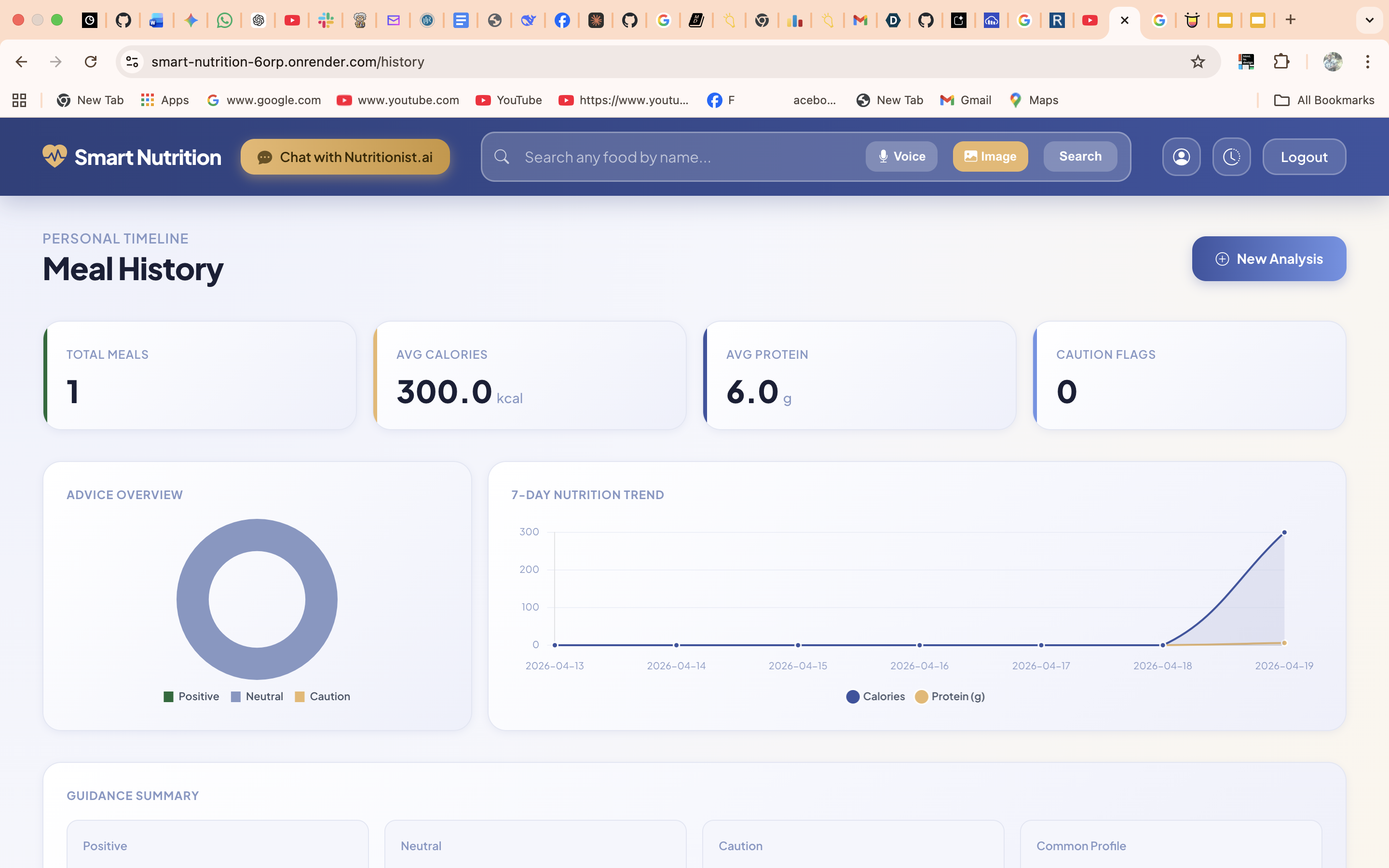
Task: Reload the page with refresh icon
Action: click(x=90, y=61)
